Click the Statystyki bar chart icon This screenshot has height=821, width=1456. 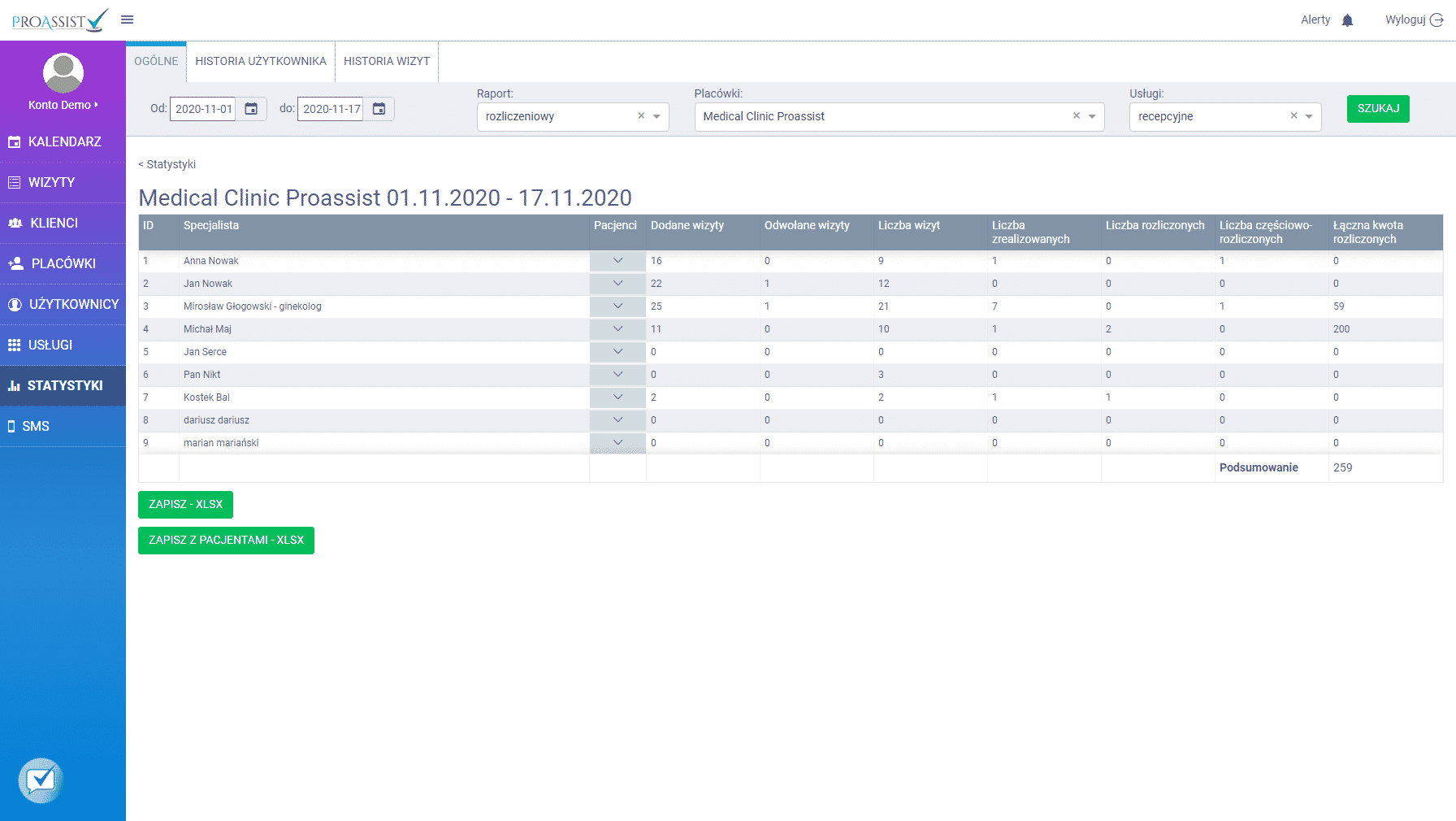14,386
